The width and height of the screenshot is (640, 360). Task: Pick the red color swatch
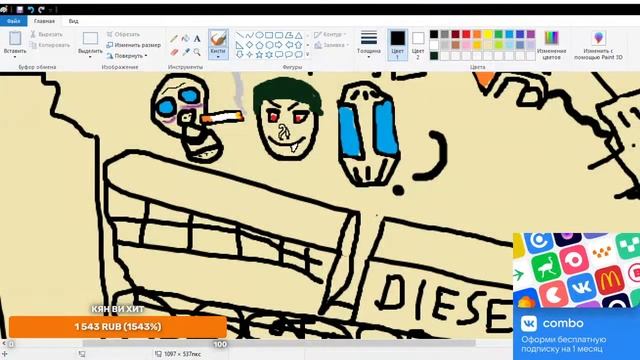point(466,34)
